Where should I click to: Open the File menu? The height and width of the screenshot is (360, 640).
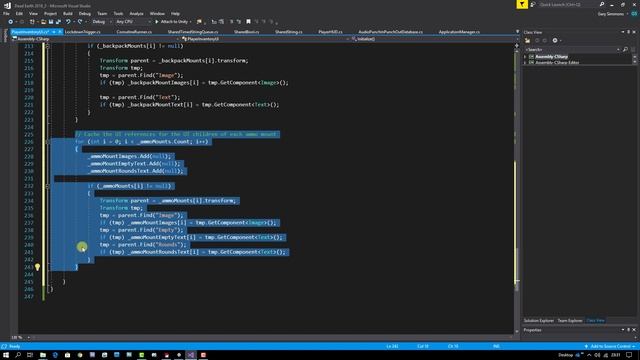[x=6, y=13]
